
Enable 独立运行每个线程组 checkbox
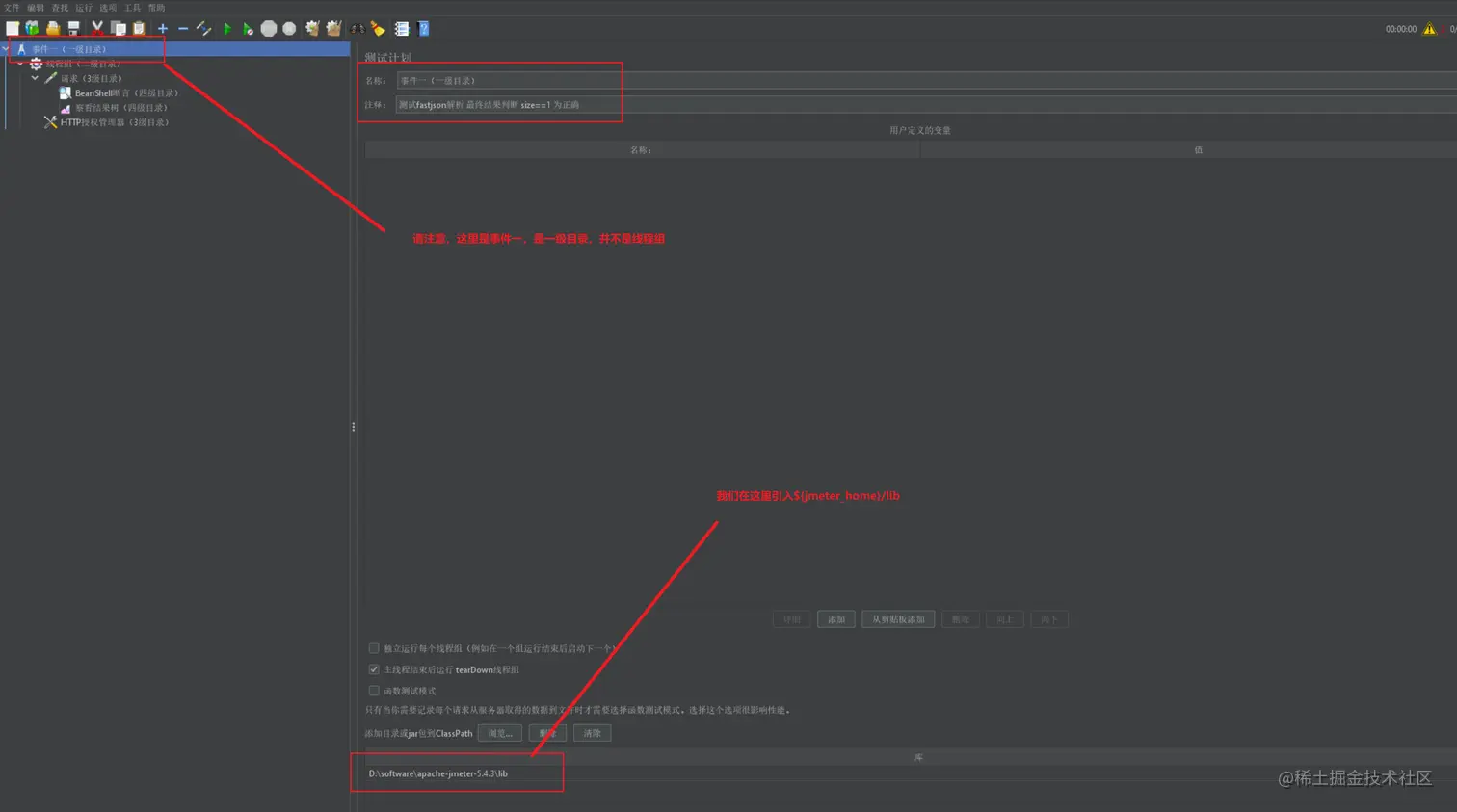374,648
